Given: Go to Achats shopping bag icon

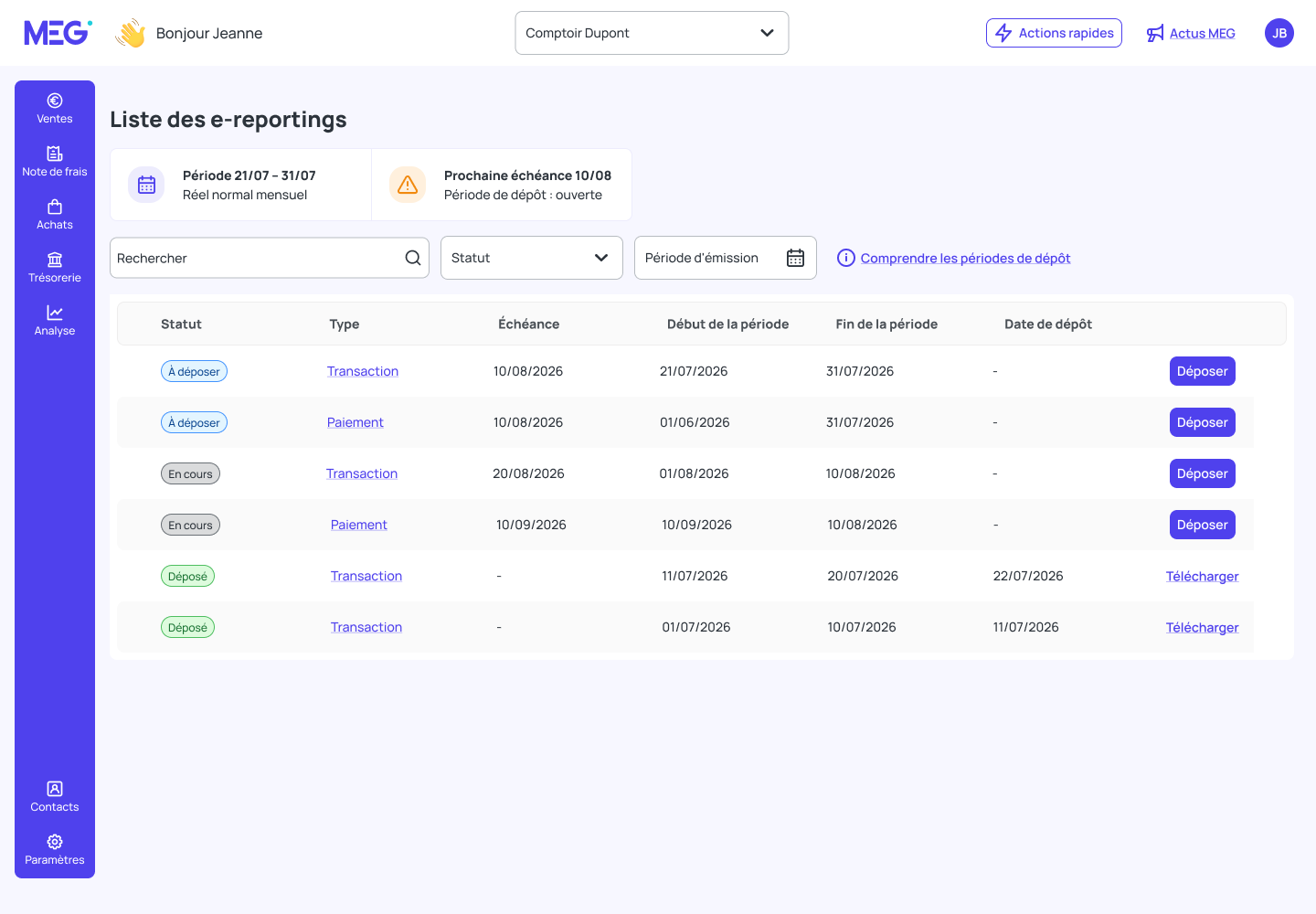Looking at the screenshot, I should [x=55, y=207].
